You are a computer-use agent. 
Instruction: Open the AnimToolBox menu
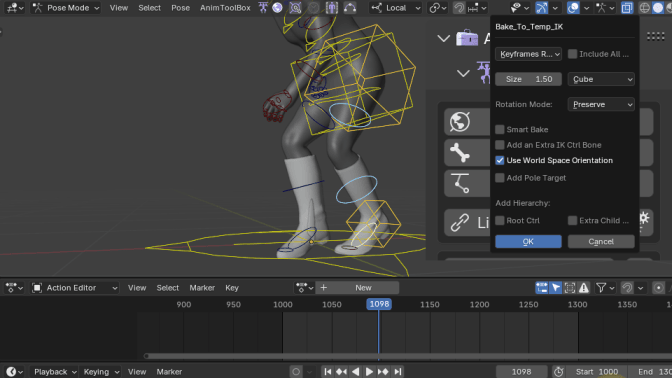tap(225, 8)
